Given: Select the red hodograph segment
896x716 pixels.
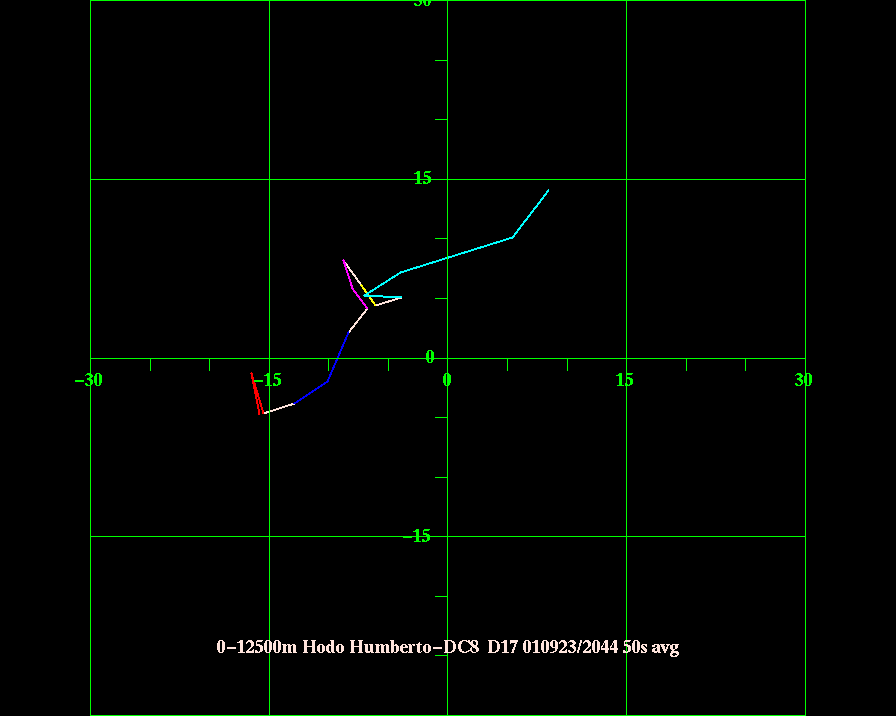Looking at the screenshot, I should pyautogui.click(x=257, y=394).
